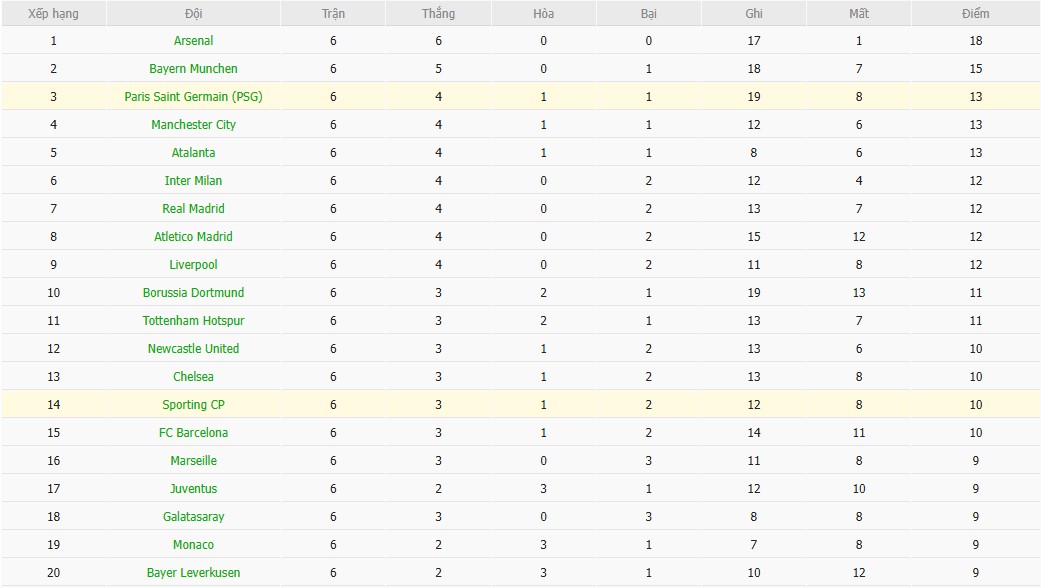
Task: Select Paris Saint Germain (PSG) link
Action: (x=193, y=97)
